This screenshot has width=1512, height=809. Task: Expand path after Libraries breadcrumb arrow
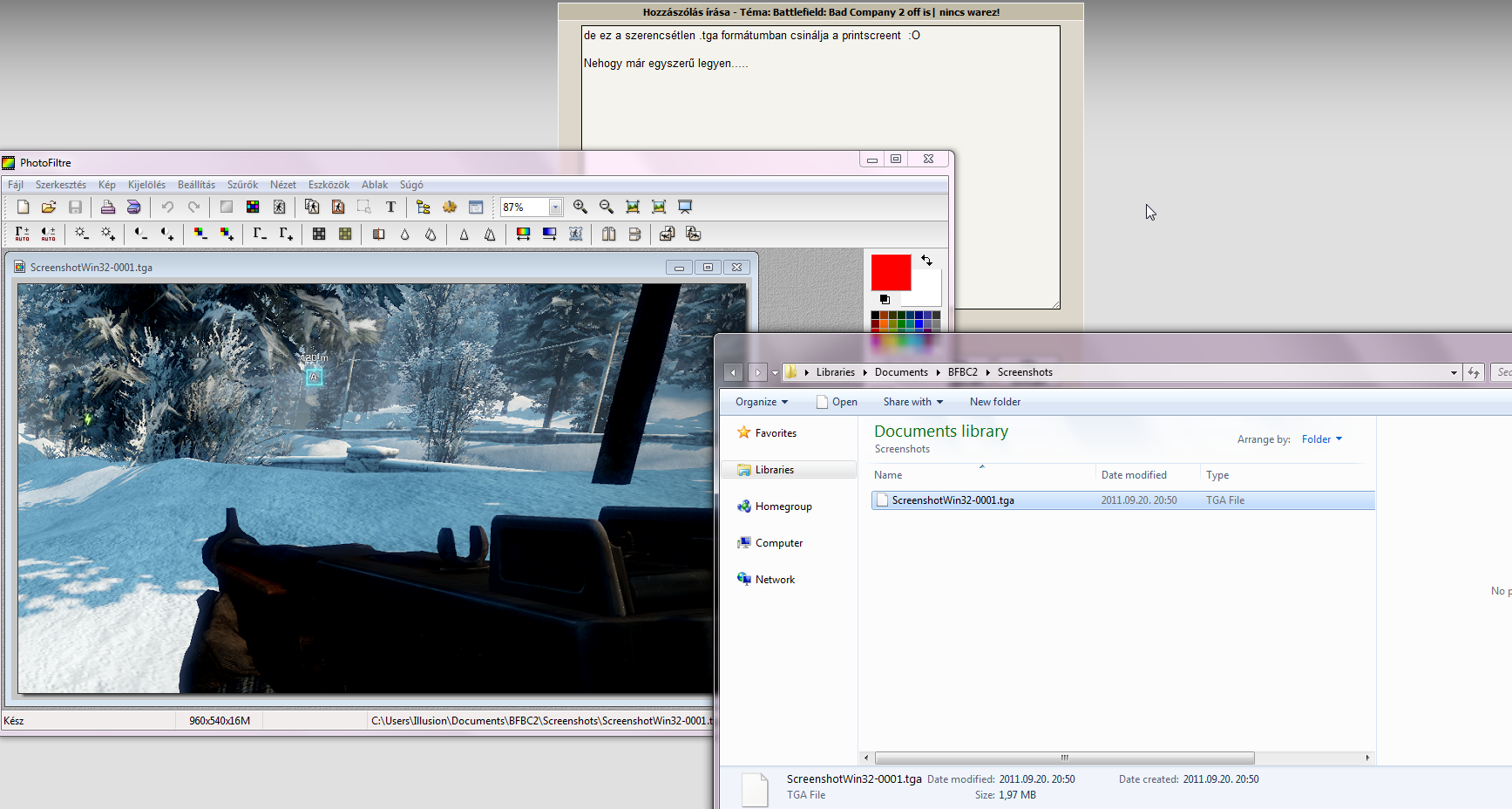click(x=864, y=372)
